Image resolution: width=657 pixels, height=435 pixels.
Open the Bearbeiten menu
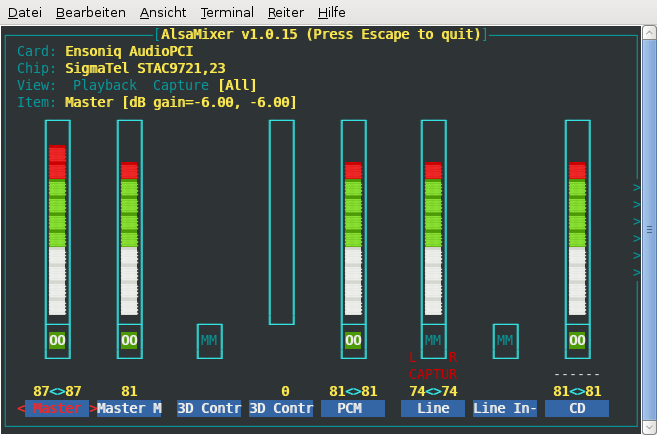click(91, 13)
